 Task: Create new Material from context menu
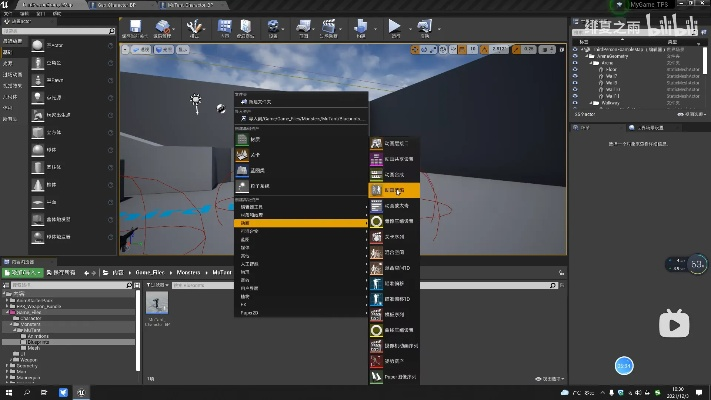point(301,139)
